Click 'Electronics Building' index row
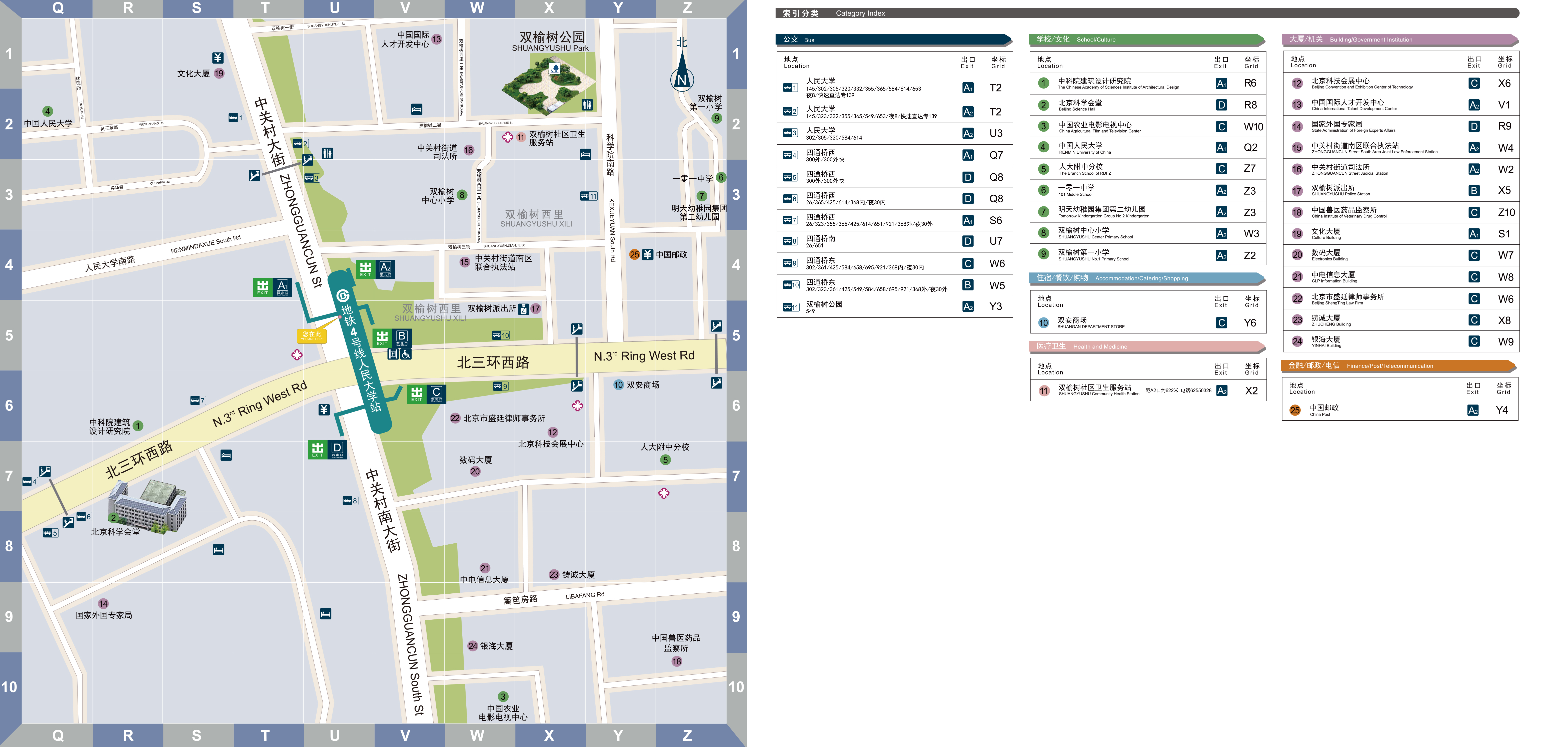This screenshot has height=747, width=1568. point(1401,255)
